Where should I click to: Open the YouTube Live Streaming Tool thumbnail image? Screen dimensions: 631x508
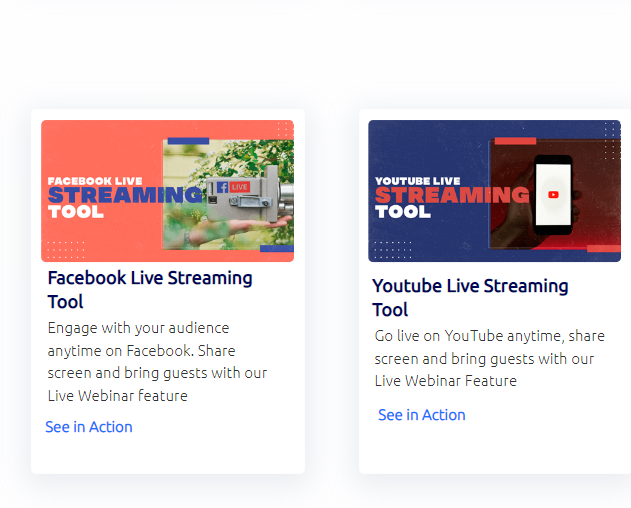coord(494,191)
